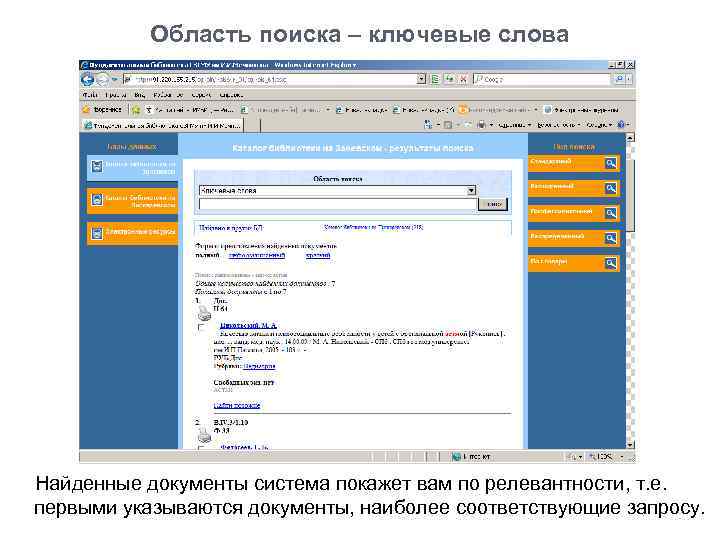Tick the checkbox of second result record
This screenshot has width=720, height=540.
point(201,447)
